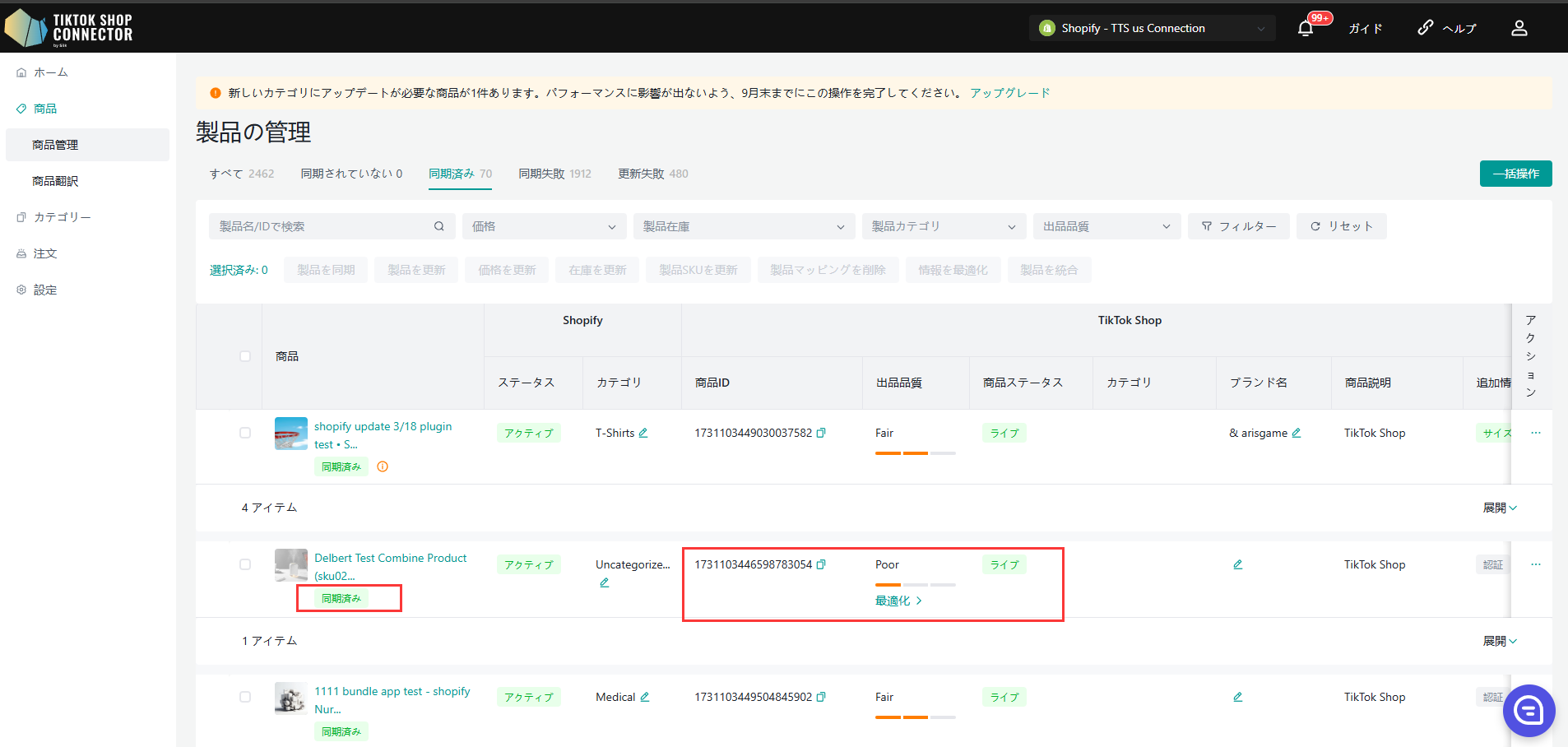Screen dimensions: 1568x747
Task: Open actions menu for Delbert Test row
Action: pos(1536,564)
